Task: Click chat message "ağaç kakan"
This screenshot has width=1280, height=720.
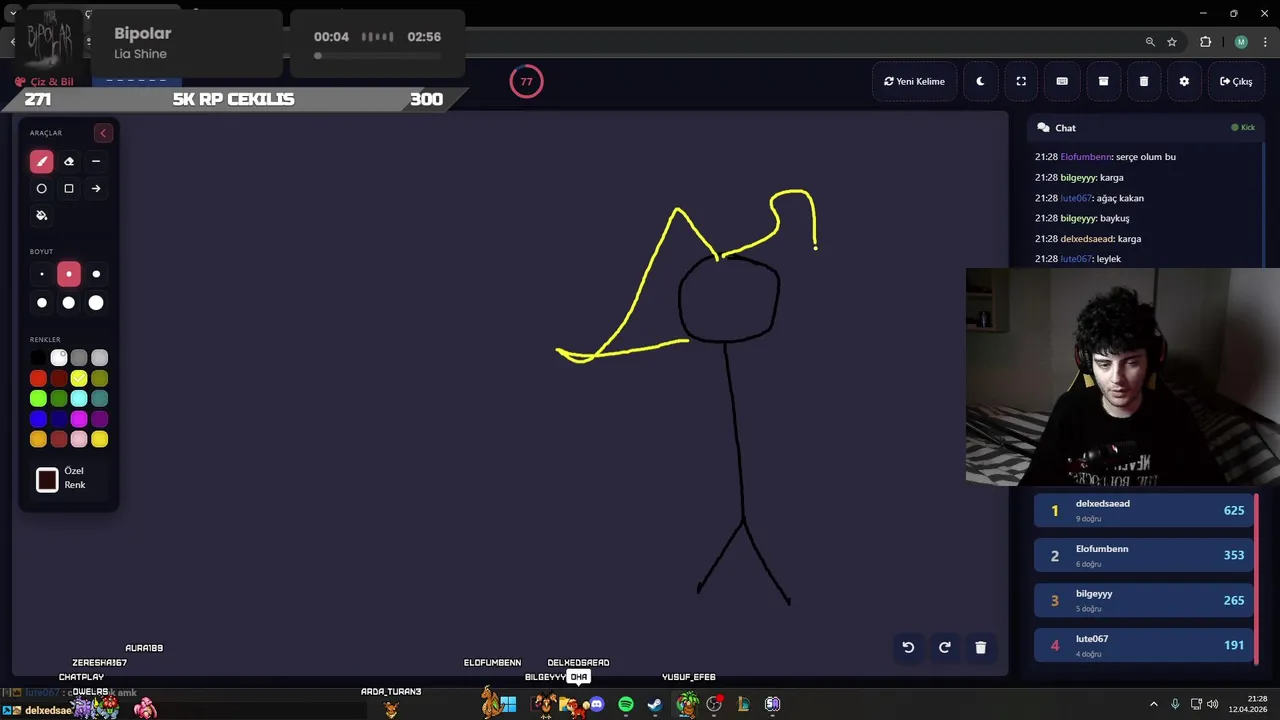Action: 1121,198
